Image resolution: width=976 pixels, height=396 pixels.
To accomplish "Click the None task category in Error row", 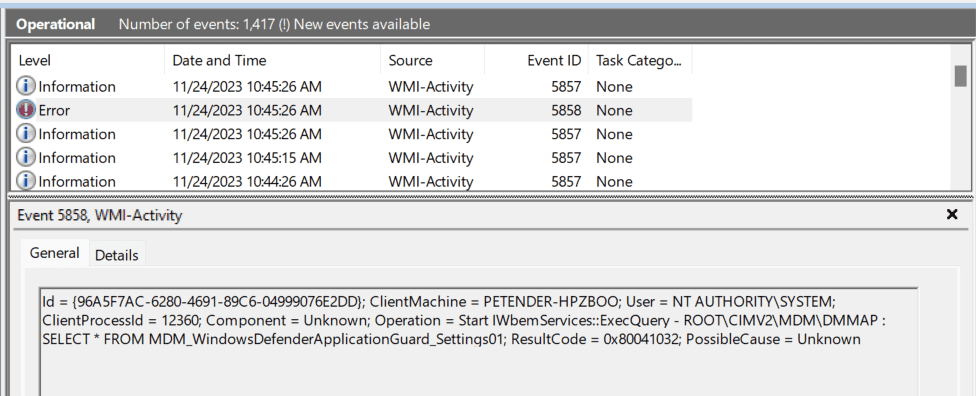I will pos(614,110).
